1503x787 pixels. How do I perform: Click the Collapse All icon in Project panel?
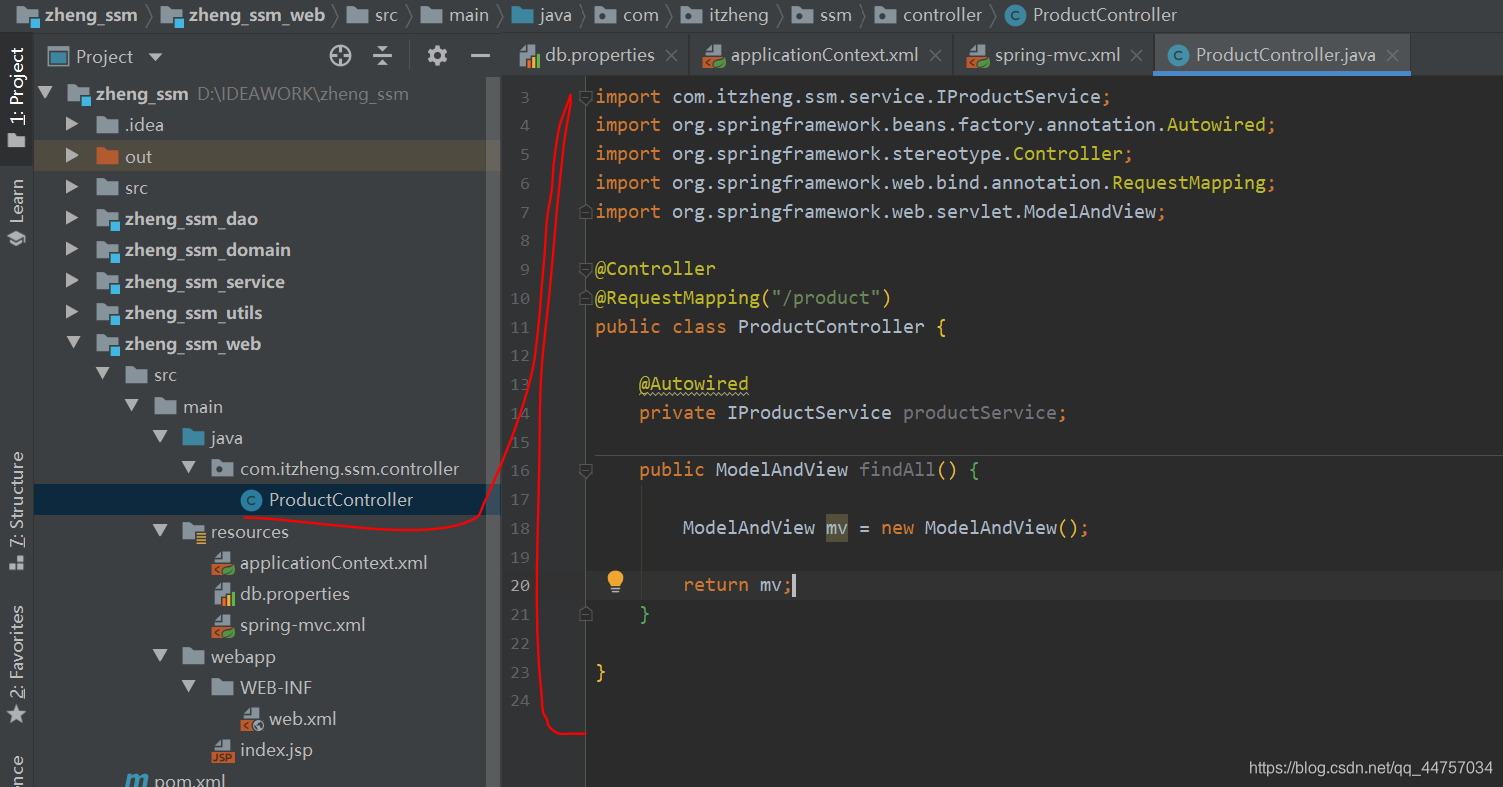click(382, 56)
